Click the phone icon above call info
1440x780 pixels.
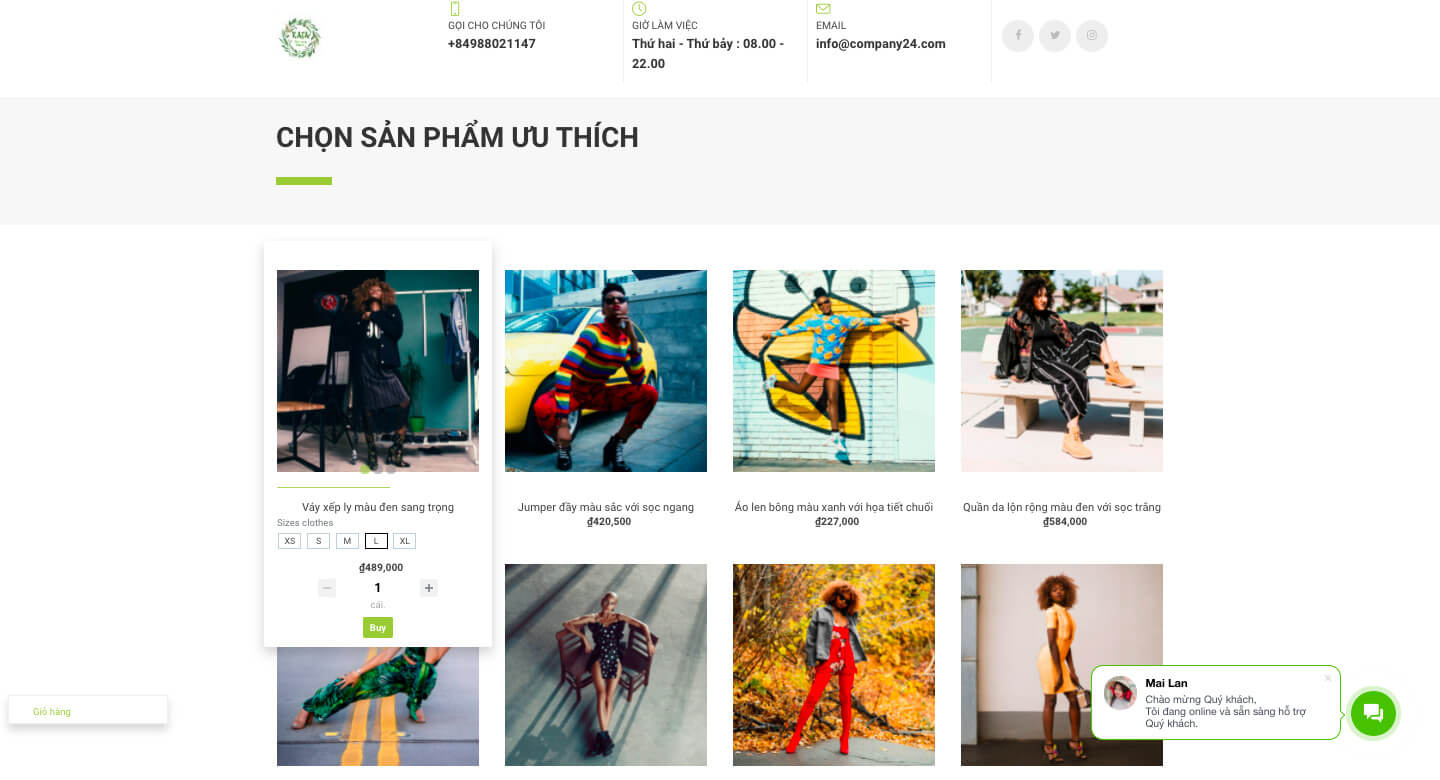455,9
